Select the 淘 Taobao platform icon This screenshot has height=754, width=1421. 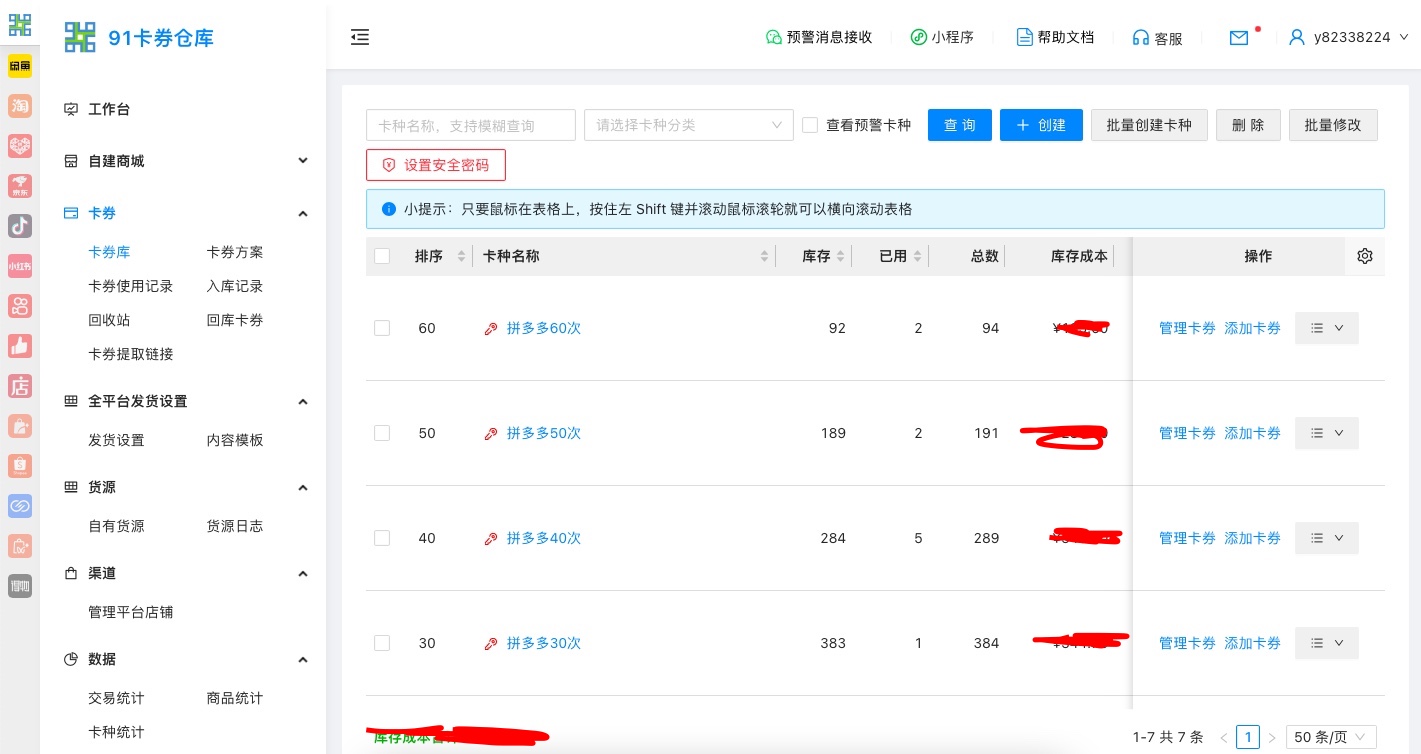pos(20,106)
